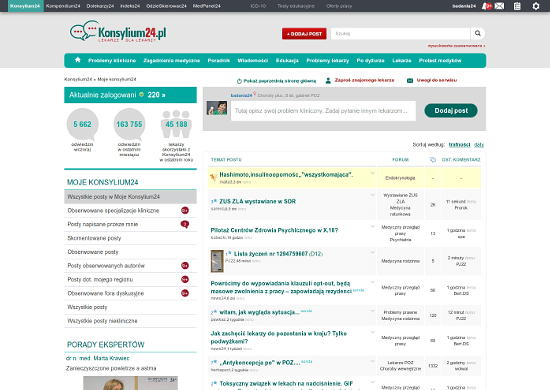This screenshot has height=390, width=550.
Task: Open the messages envelope icon
Action: [499, 6]
